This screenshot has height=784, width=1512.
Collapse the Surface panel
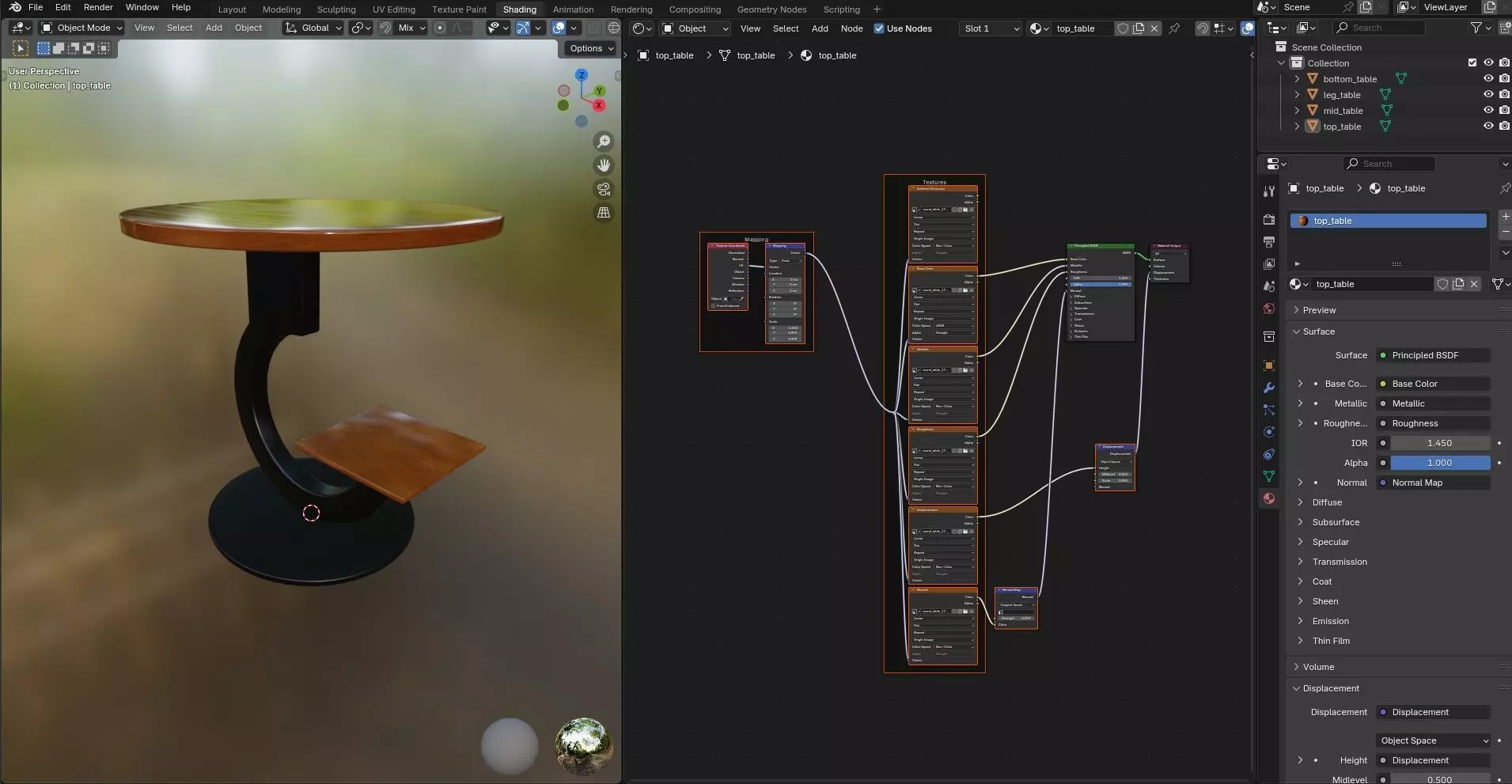pos(1319,331)
